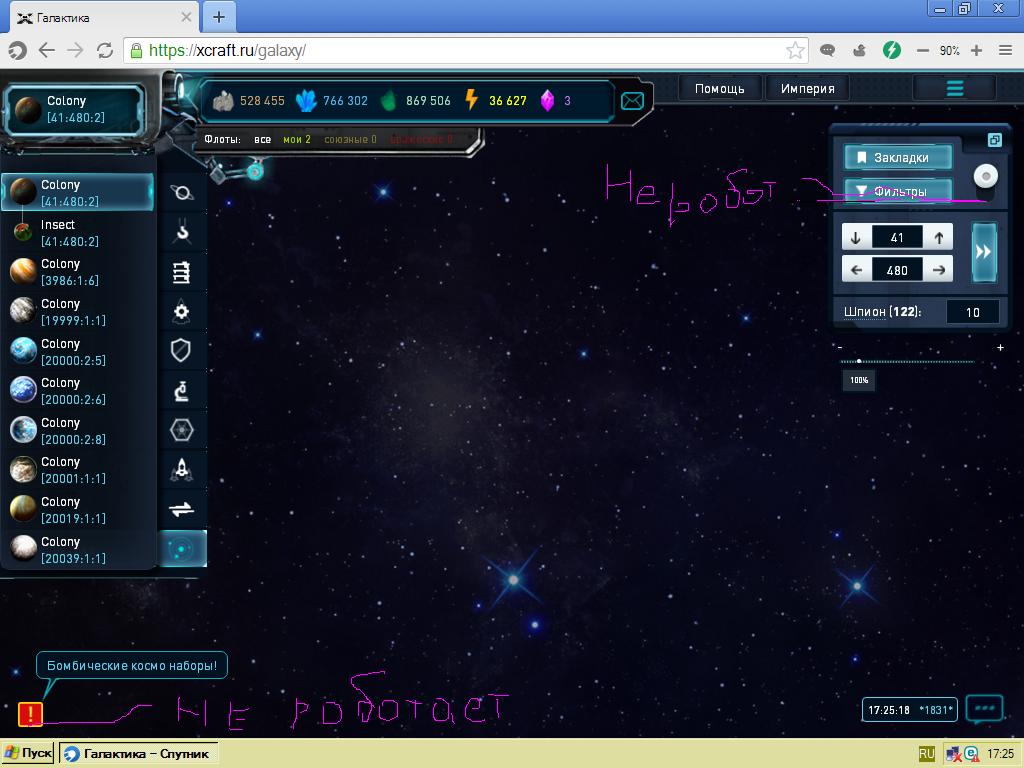The height and width of the screenshot is (768, 1024).
Task: Expand the Фильтры filter panel
Action: tap(898, 191)
